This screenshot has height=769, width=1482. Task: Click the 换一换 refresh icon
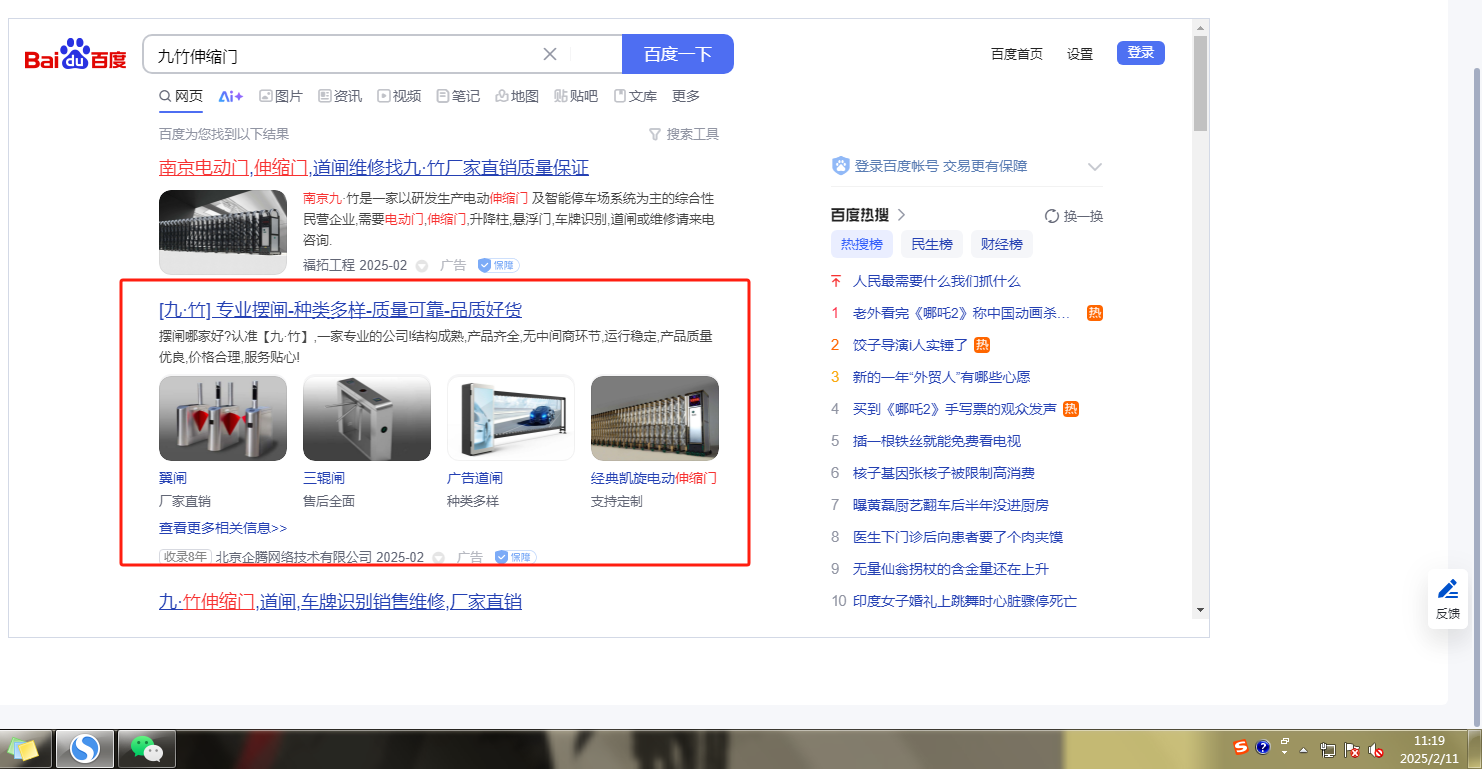click(1052, 216)
